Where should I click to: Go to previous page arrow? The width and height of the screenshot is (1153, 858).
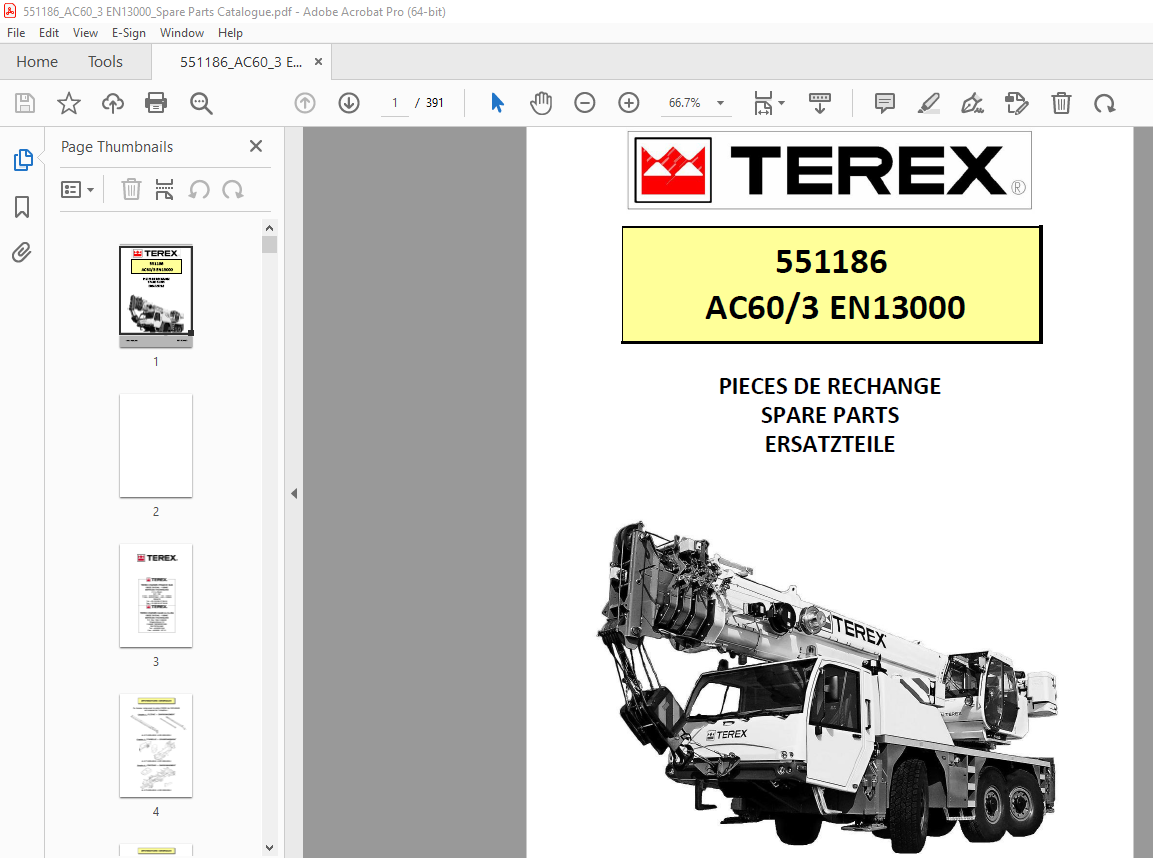coord(305,103)
